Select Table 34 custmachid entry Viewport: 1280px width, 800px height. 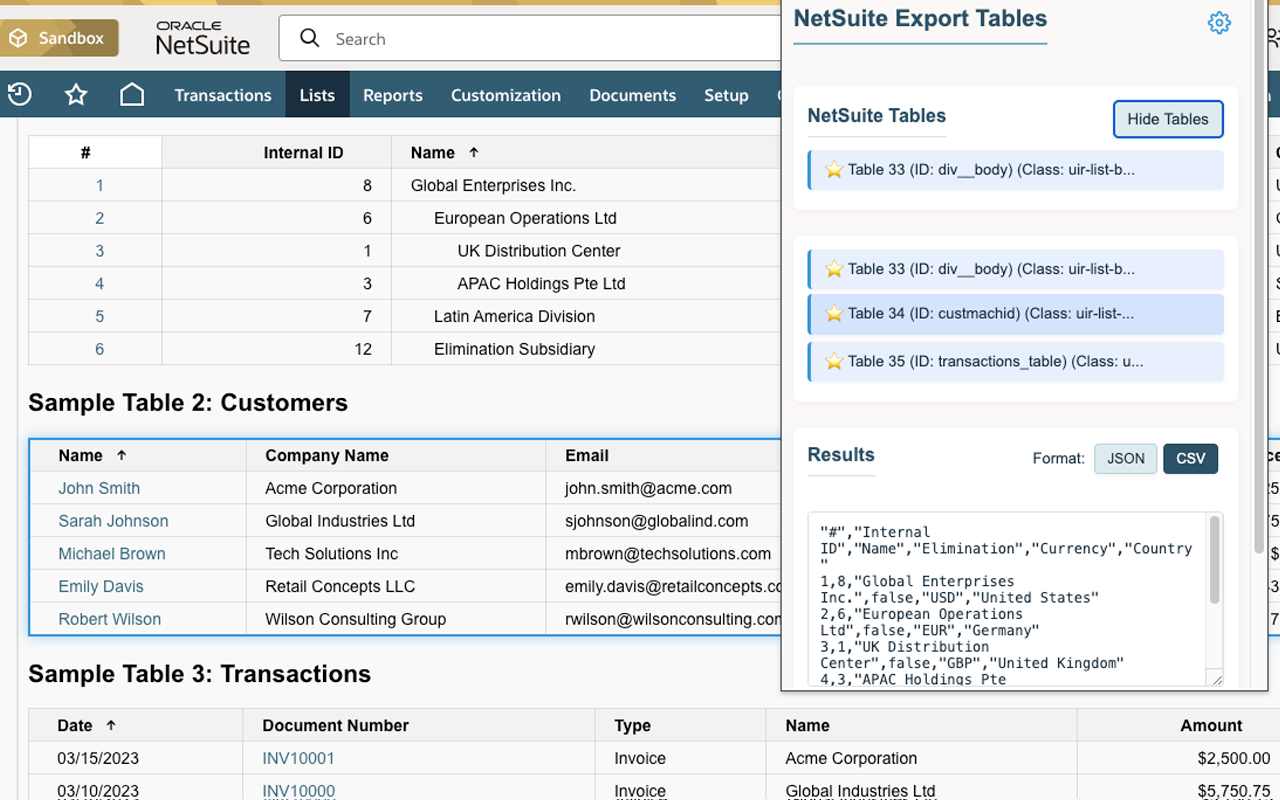tap(1016, 314)
